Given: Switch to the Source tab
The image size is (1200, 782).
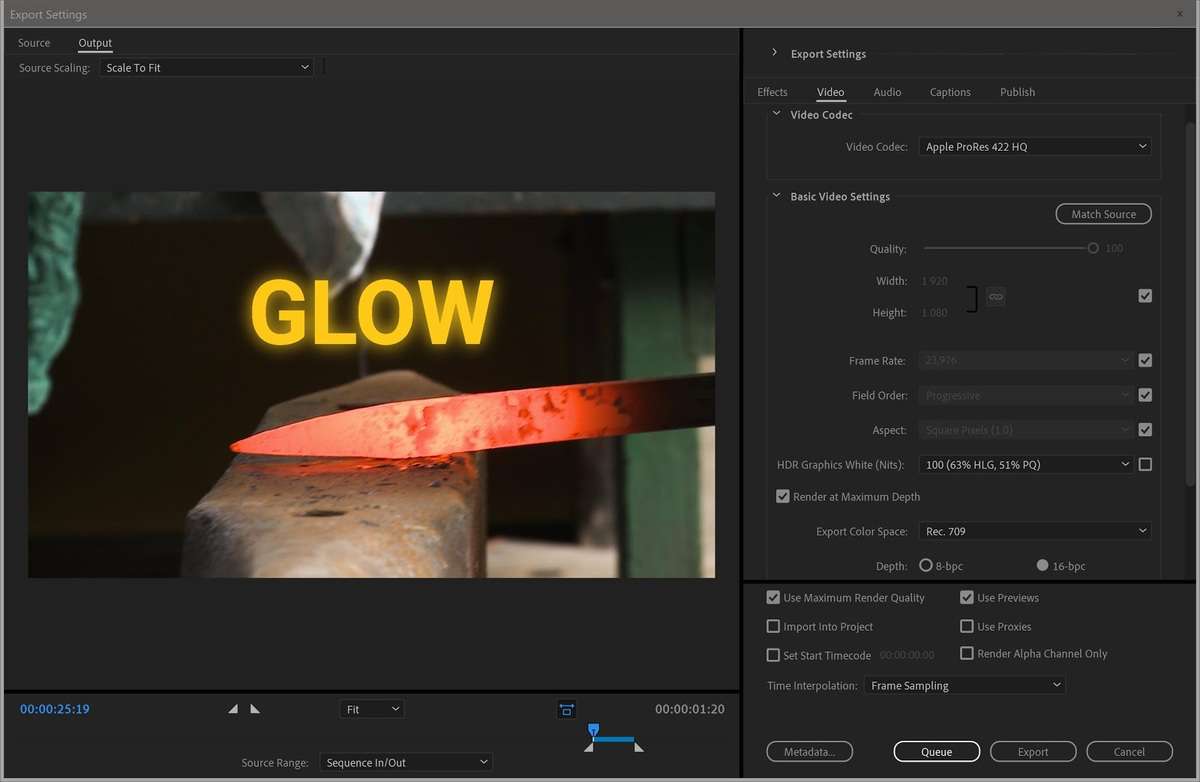Looking at the screenshot, I should pos(33,43).
